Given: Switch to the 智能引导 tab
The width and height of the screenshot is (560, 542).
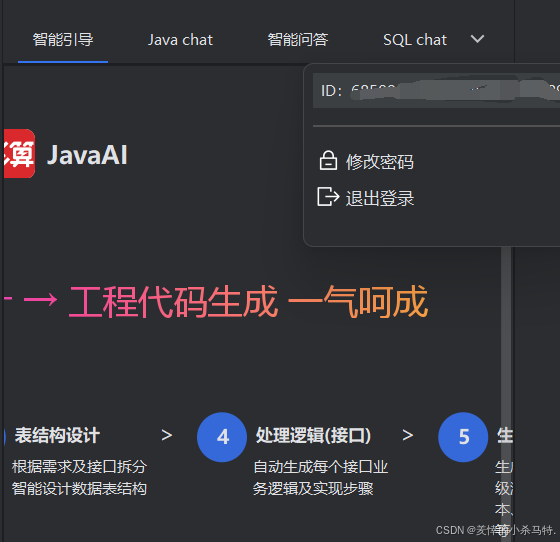Looking at the screenshot, I should click(63, 40).
